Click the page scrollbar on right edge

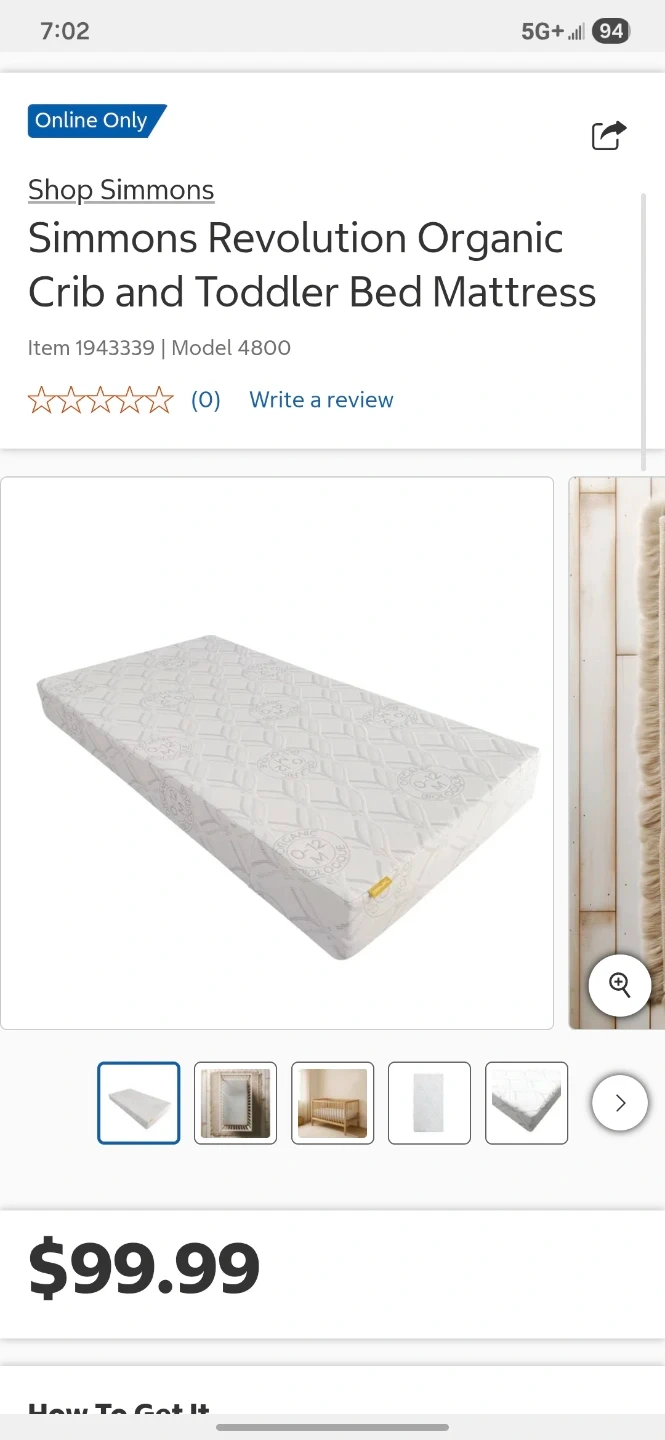pyautogui.click(x=643, y=330)
